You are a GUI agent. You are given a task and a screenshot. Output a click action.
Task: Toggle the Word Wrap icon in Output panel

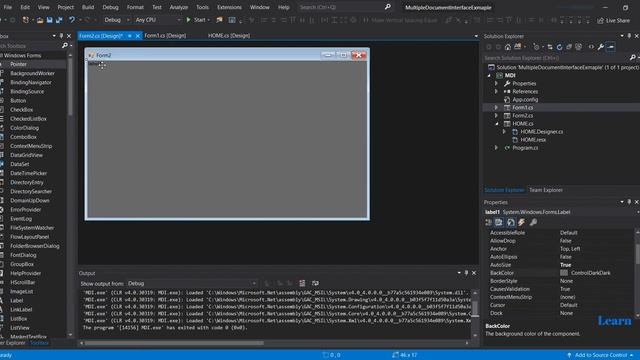pos(315,283)
